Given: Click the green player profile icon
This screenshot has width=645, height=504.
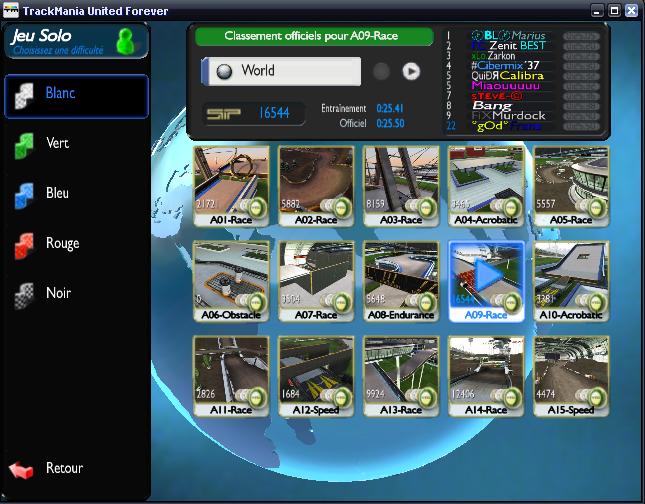Looking at the screenshot, I should (126, 41).
